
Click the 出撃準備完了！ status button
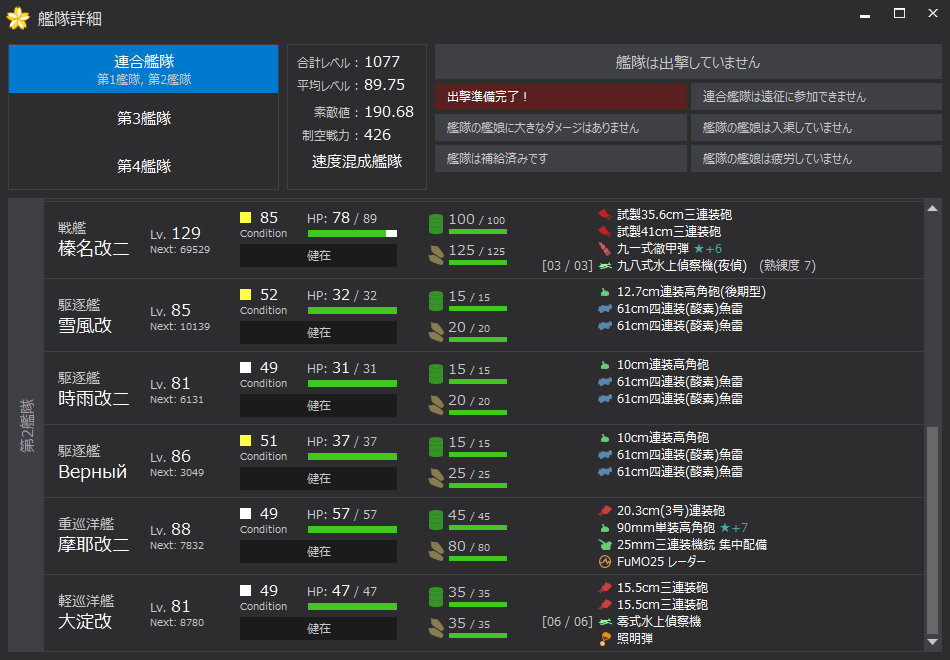coord(560,97)
